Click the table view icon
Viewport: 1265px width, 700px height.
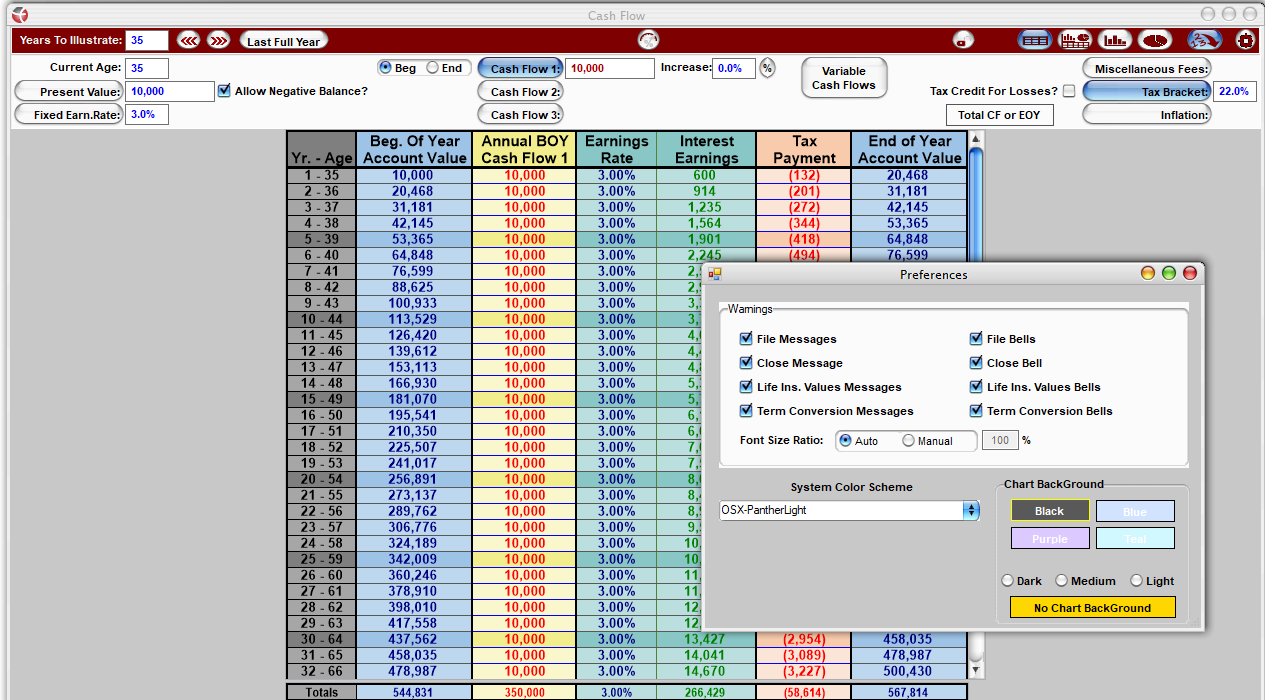pyautogui.click(x=1034, y=40)
